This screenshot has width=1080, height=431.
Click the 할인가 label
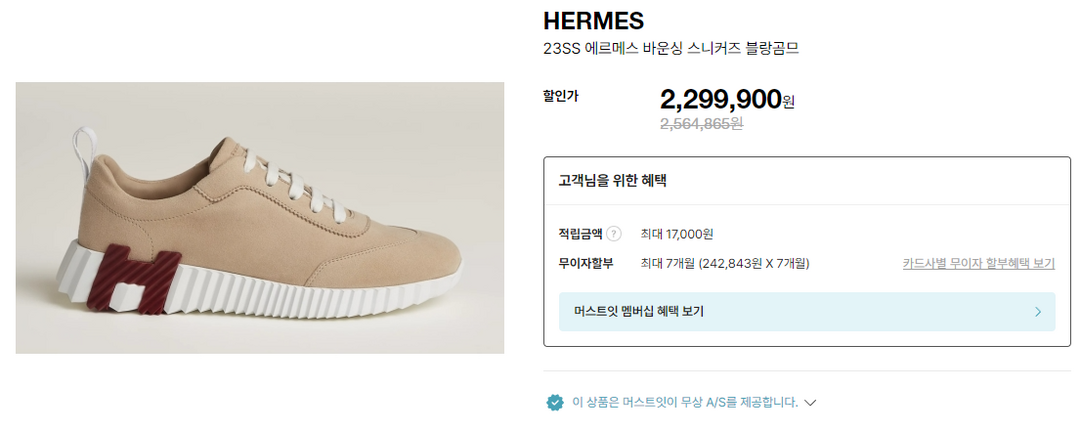(560, 96)
